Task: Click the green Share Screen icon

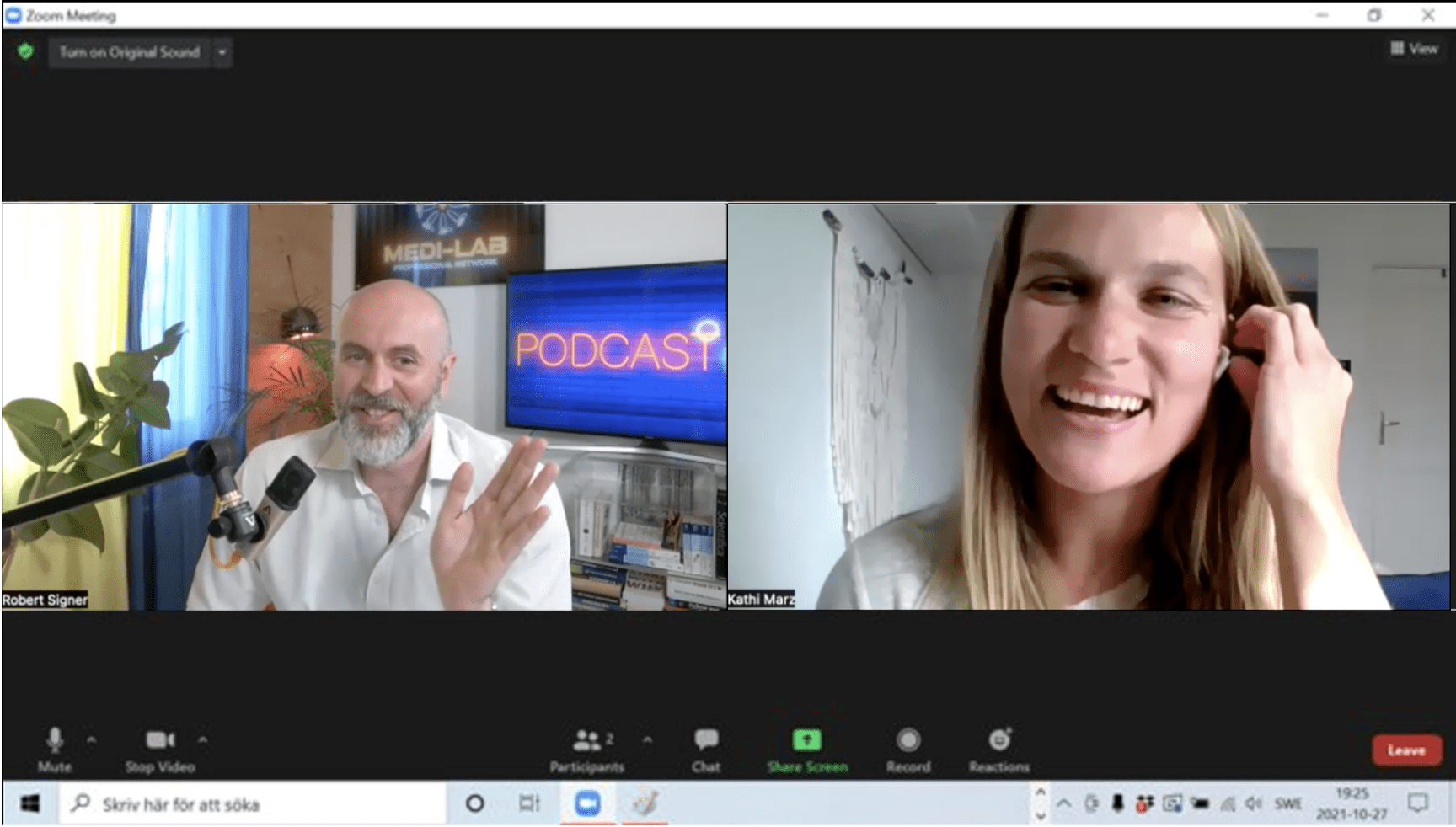Action: click(x=806, y=740)
